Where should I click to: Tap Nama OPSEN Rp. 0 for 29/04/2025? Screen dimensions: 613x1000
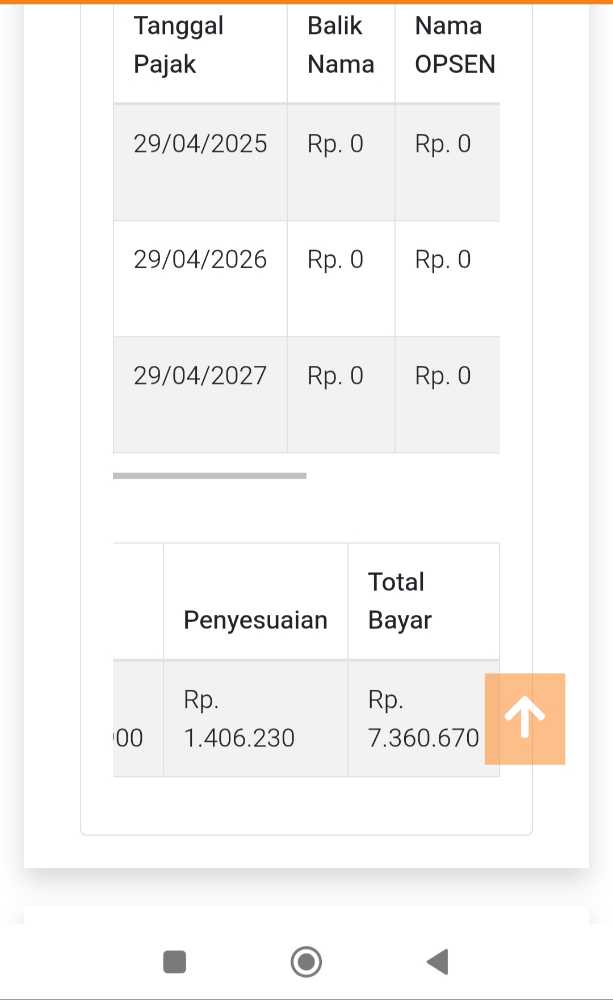[443, 144]
